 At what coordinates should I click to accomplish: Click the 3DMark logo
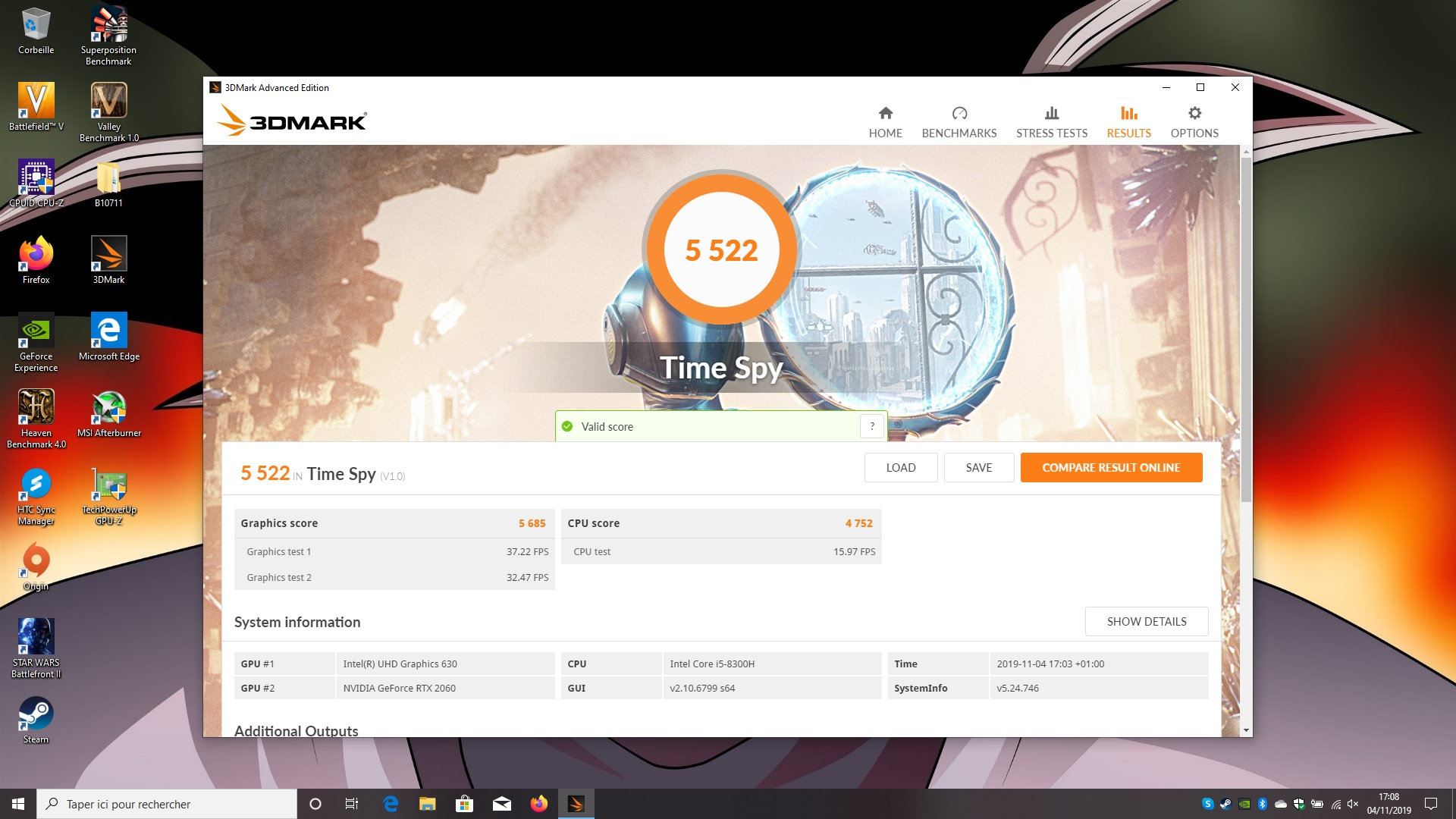(292, 121)
